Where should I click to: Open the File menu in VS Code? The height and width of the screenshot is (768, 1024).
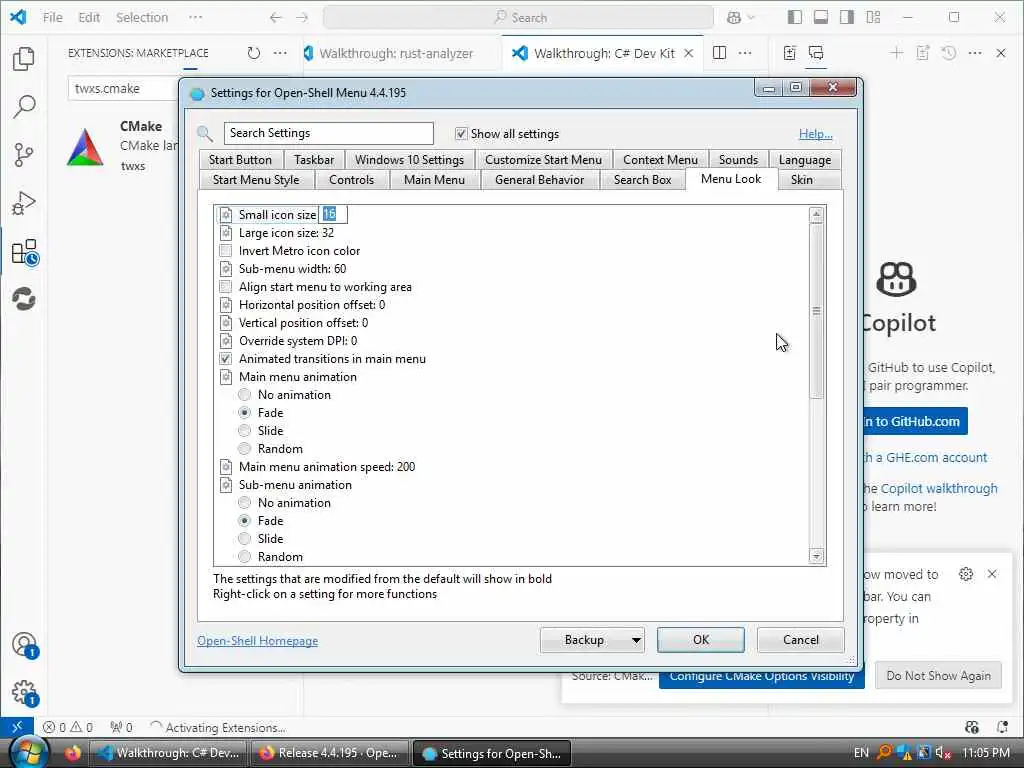pos(53,18)
